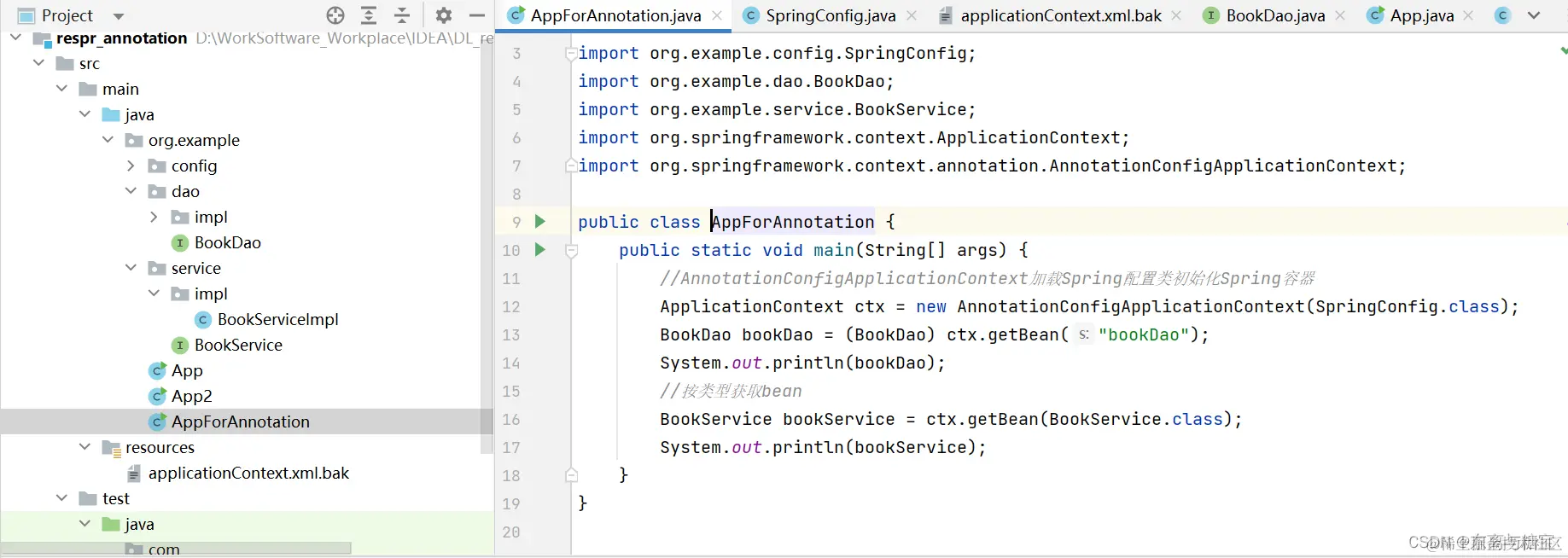Collapse the org.example package
The image size is (1568, 558).
pos(108,140)
